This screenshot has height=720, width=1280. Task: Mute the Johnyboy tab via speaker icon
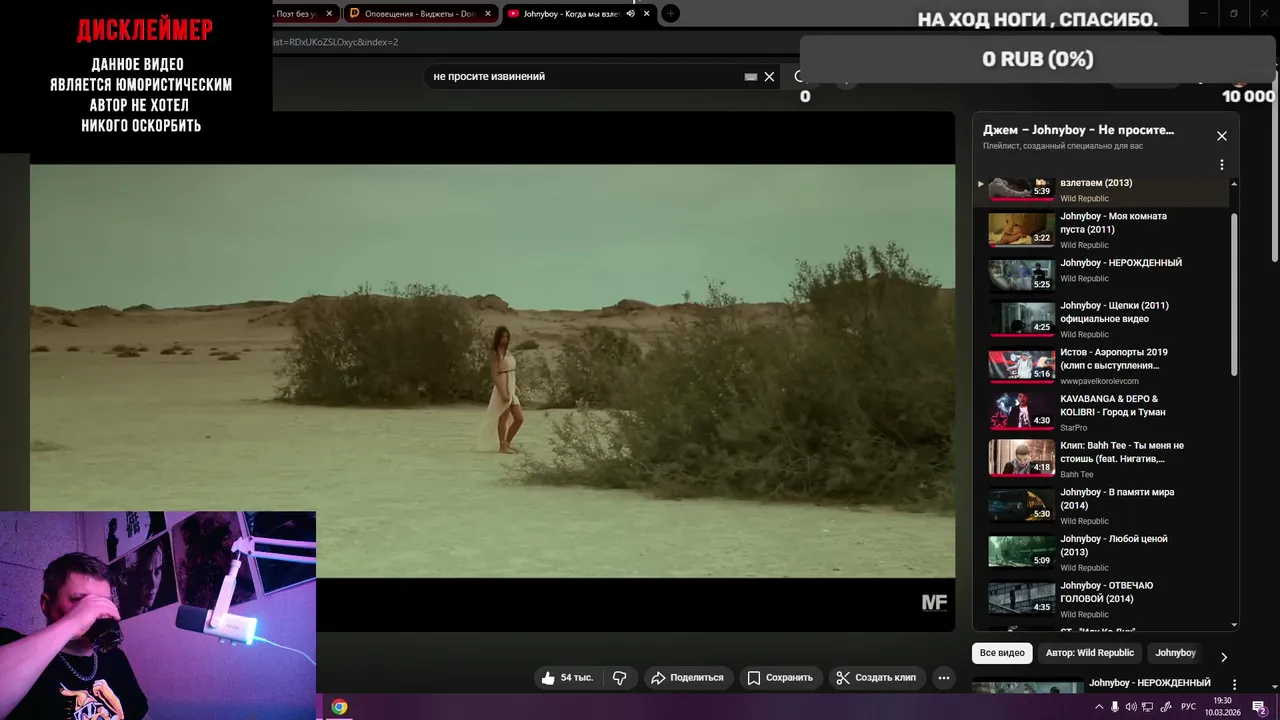630,13
